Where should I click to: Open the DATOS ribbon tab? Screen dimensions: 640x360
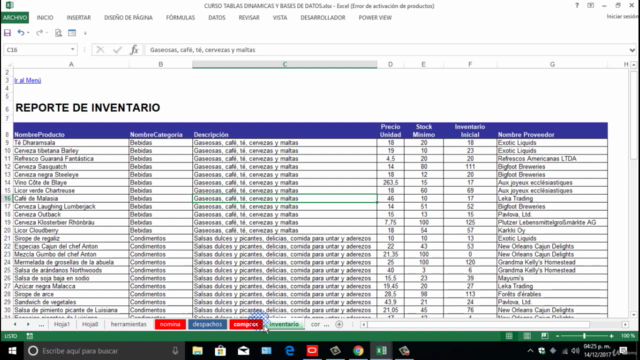coord(217,18)
